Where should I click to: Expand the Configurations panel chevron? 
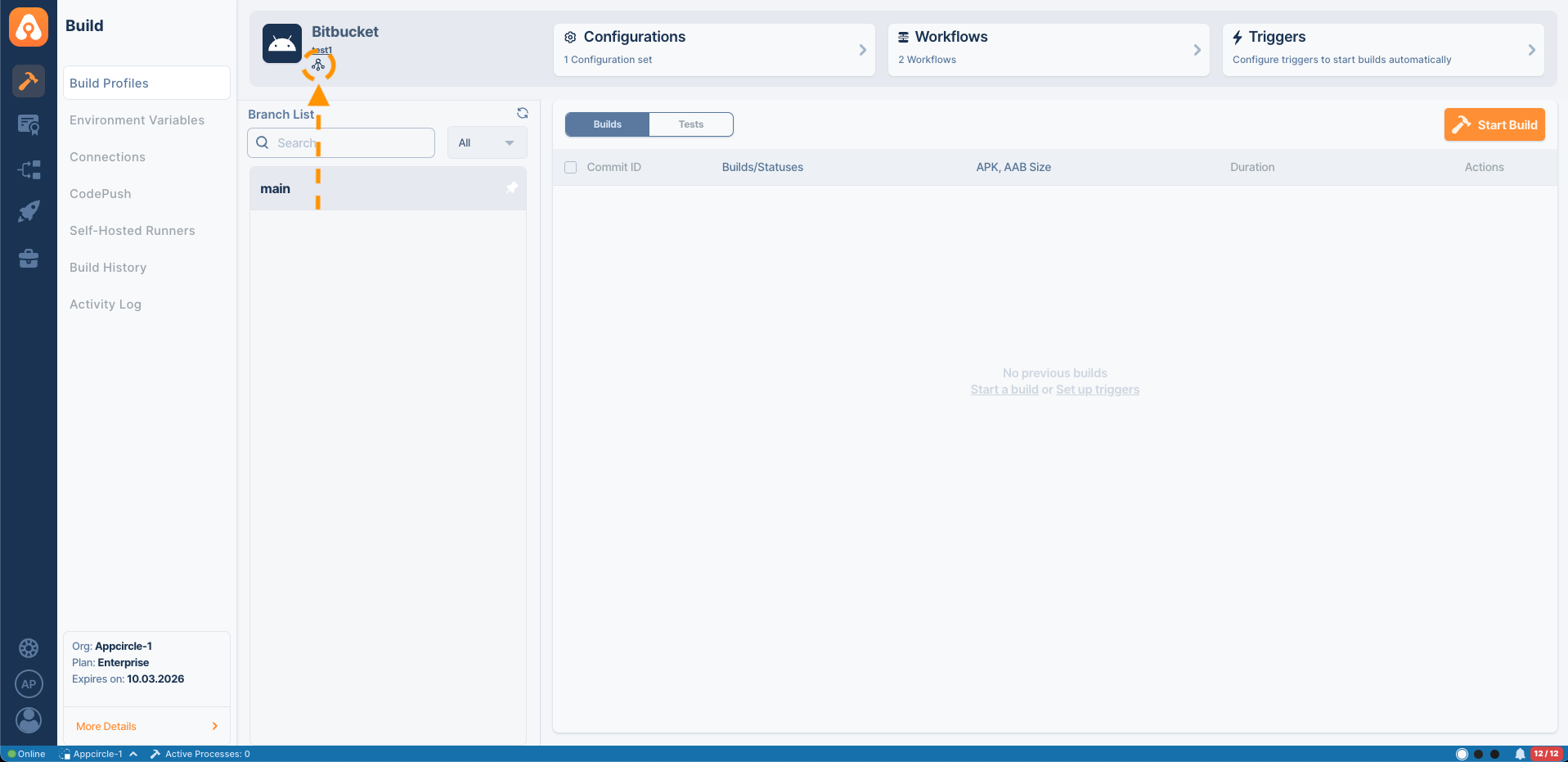click(862, 50)
